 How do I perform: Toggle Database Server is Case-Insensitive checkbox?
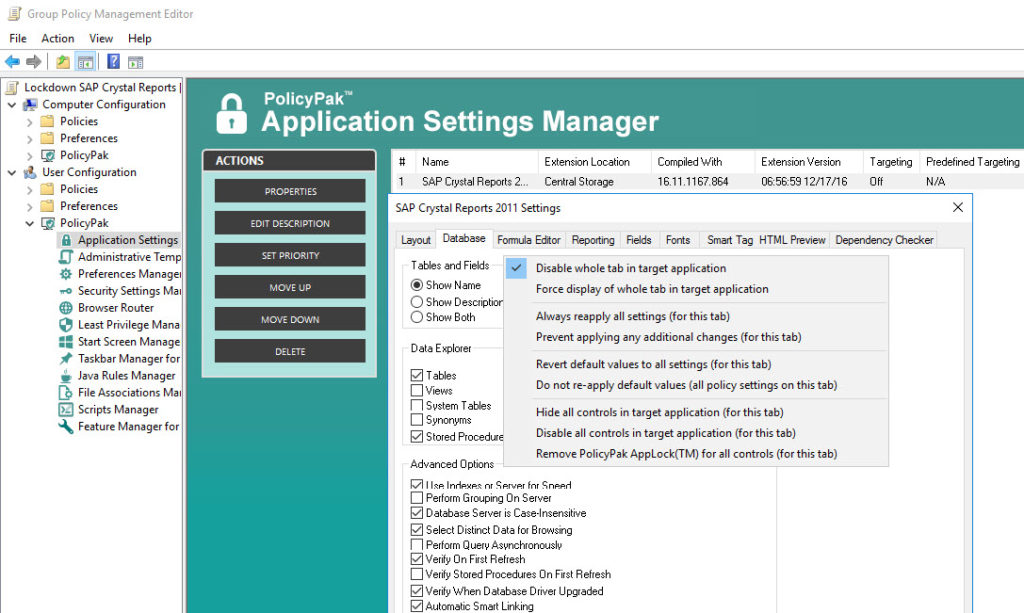click(x=417, y=513)
